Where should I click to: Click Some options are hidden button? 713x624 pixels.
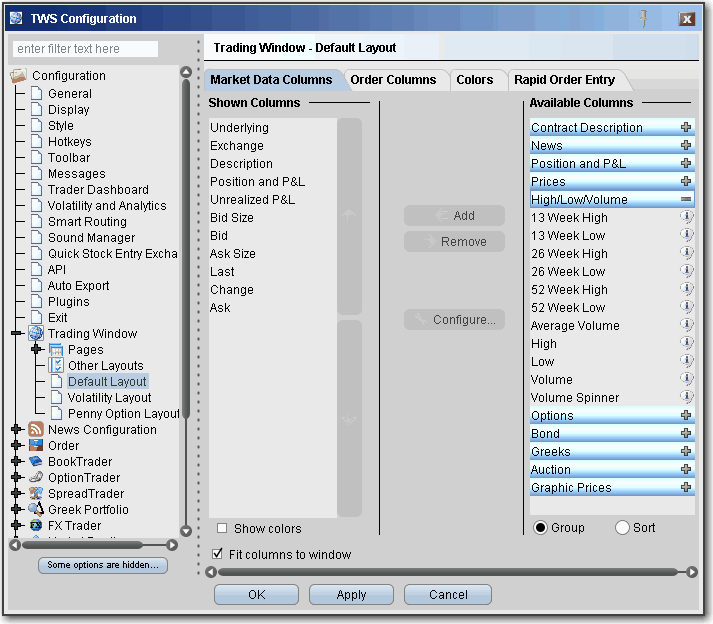(x=103, y=565)
